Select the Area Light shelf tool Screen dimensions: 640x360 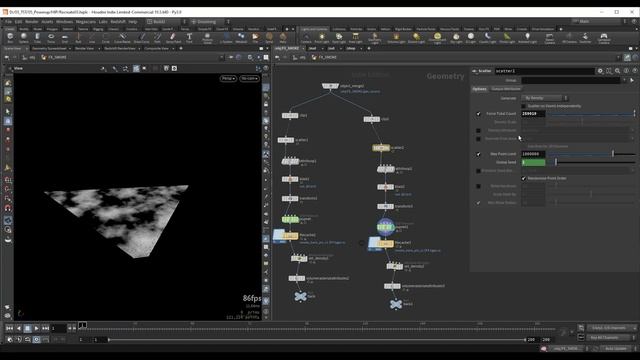pyautogui.click(x=356, y=38)
